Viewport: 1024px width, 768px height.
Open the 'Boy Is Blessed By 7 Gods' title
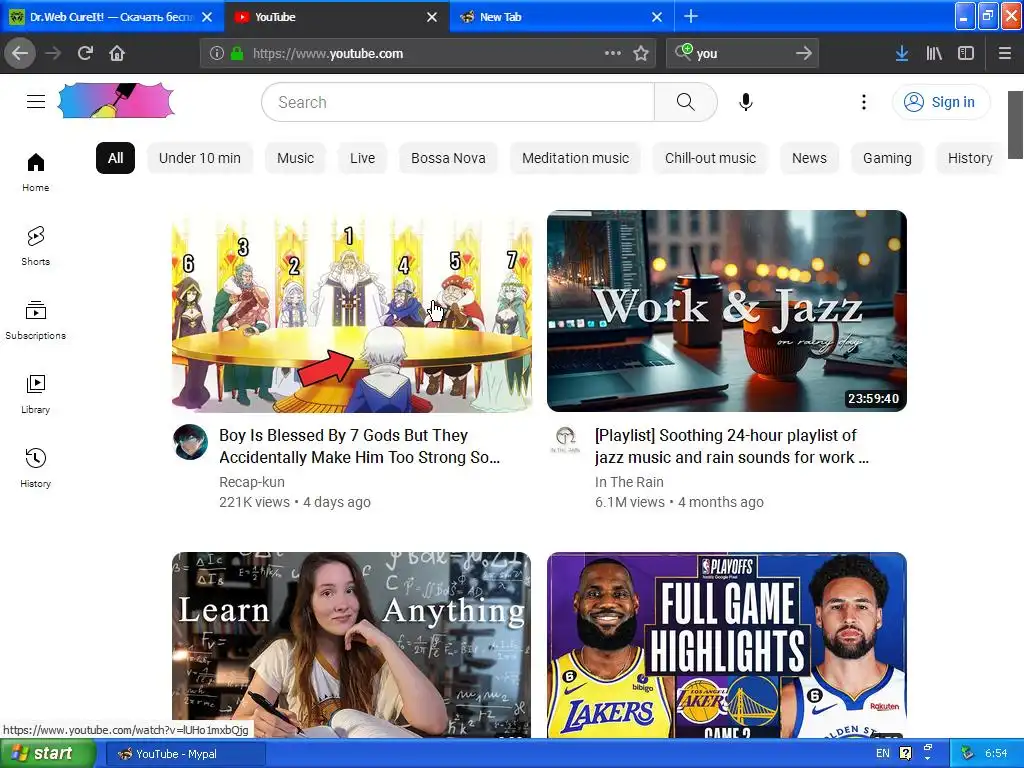360,446
